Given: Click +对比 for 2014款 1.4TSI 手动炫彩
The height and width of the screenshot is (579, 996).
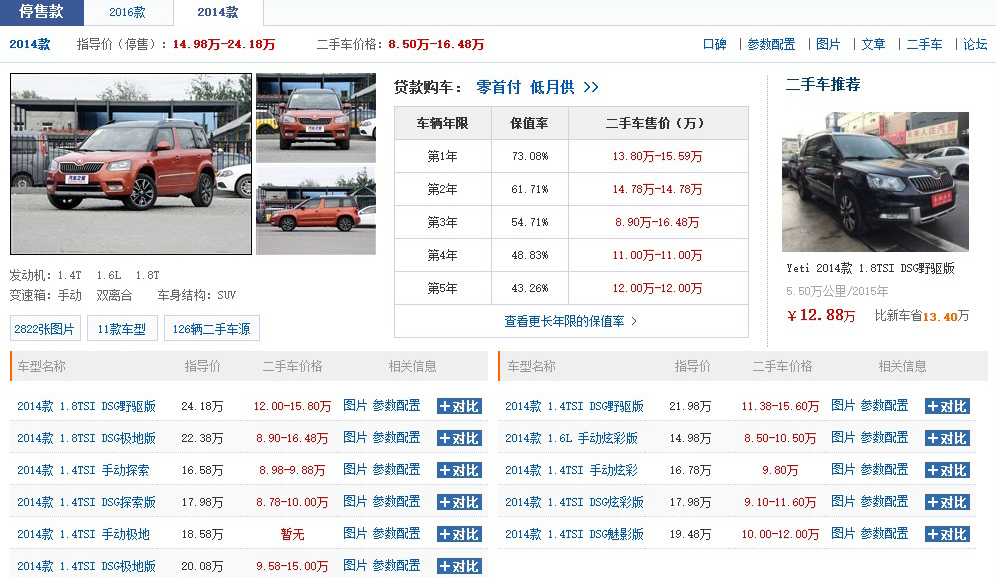Looking at the screenshot, I should (x=946, y=470).
